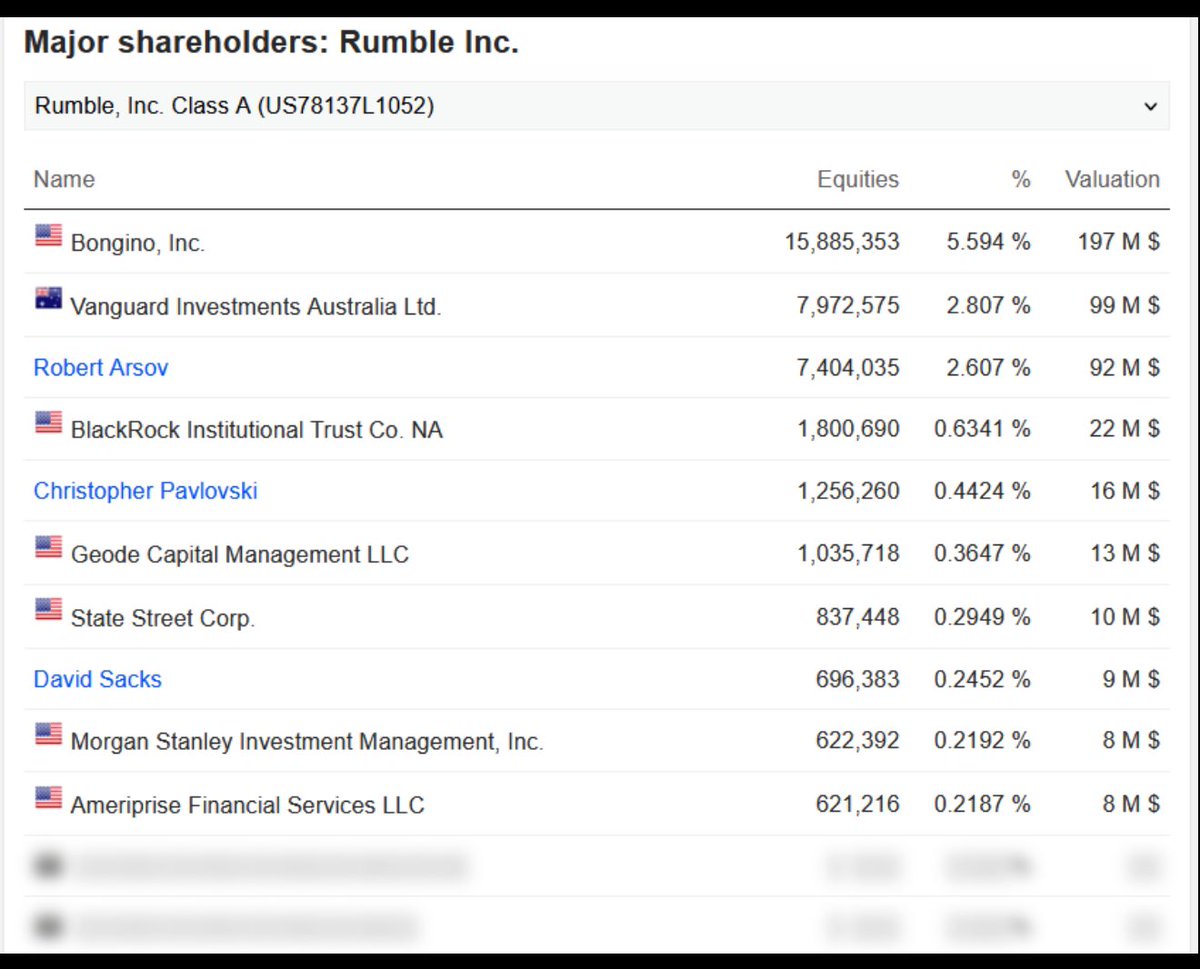
Task: Sort by the Name column header
Action: [64, 180]
